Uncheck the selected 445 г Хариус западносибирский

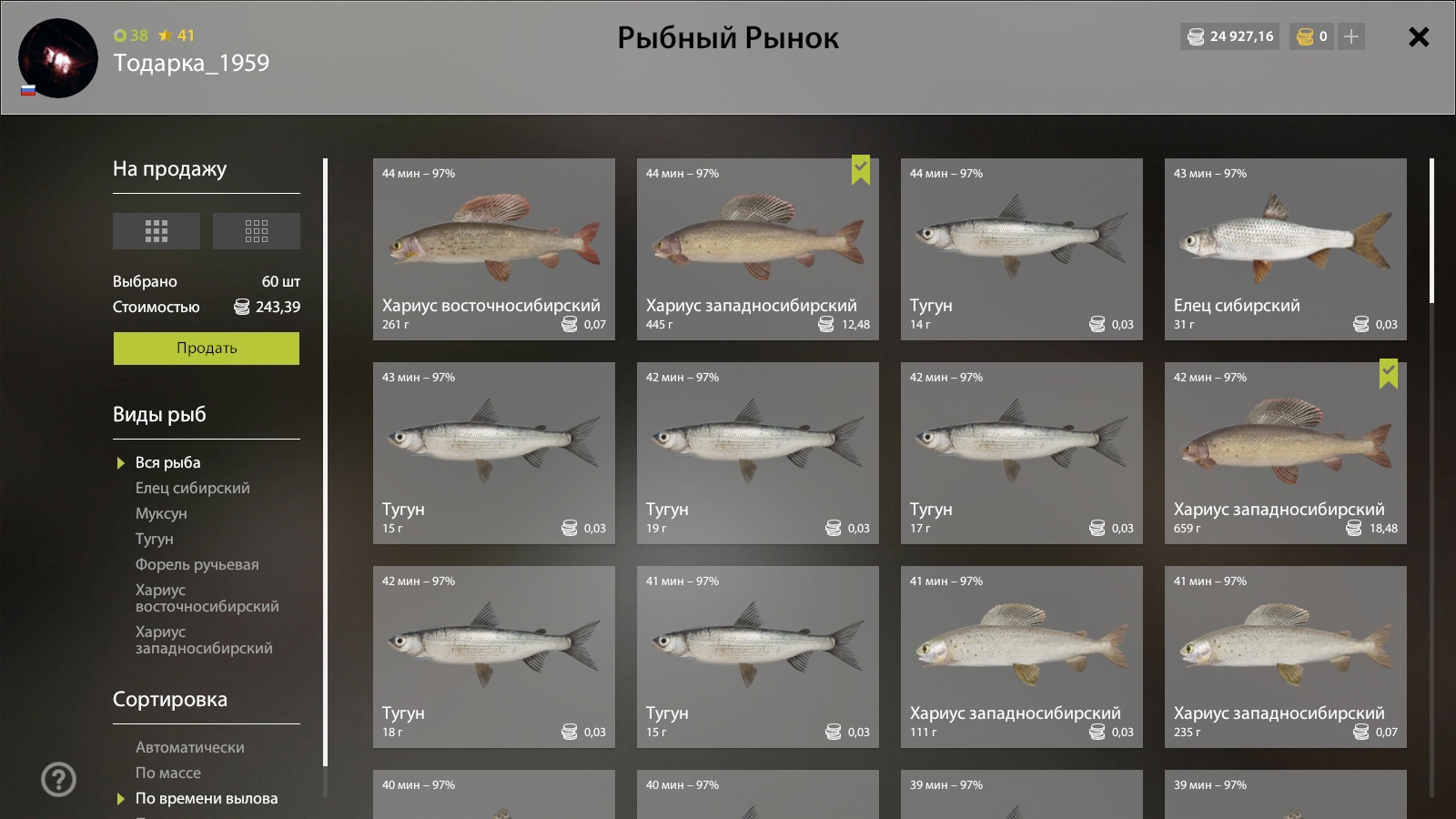point(758,249)
